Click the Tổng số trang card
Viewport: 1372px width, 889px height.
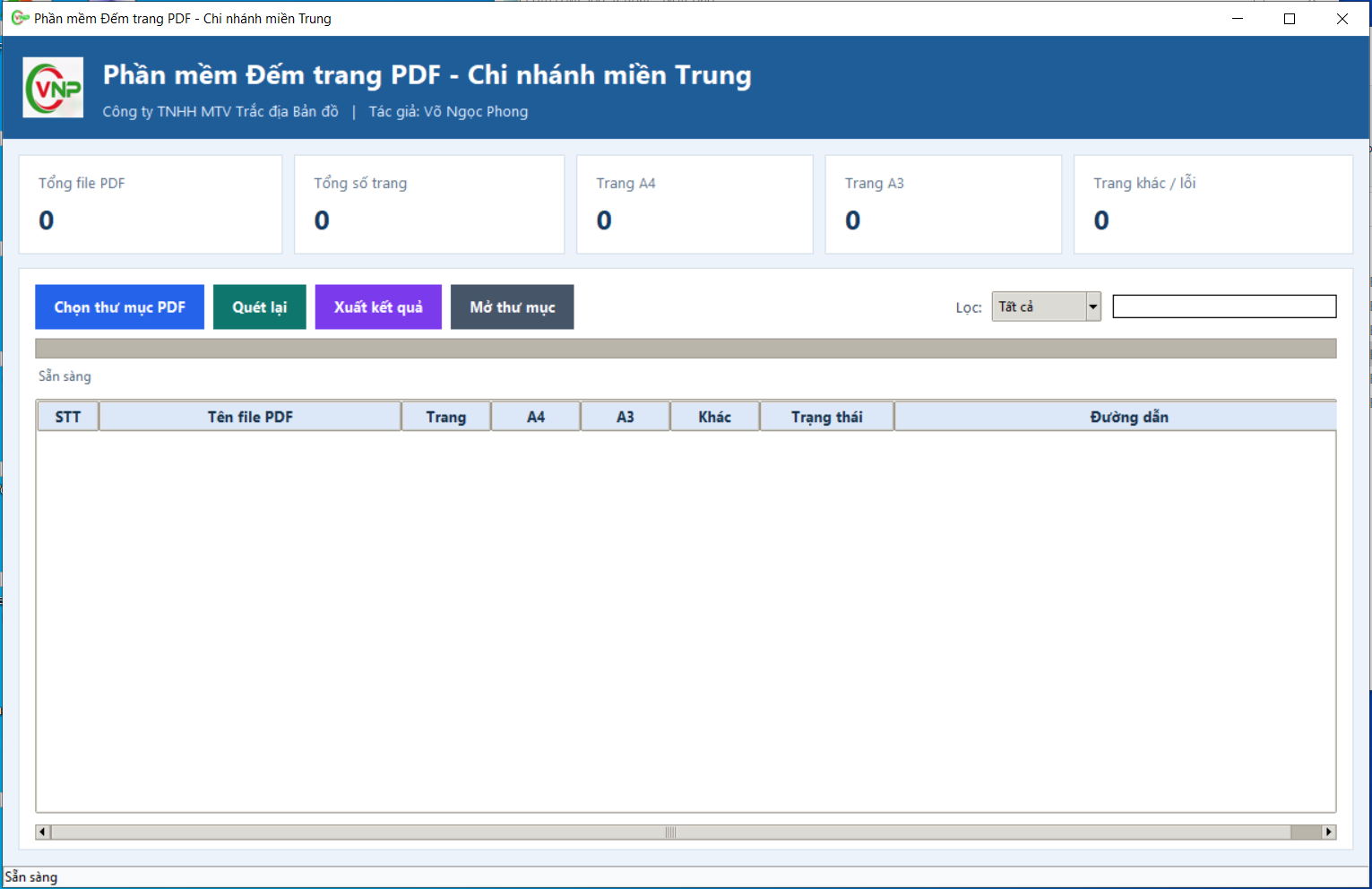coord(429,204)
